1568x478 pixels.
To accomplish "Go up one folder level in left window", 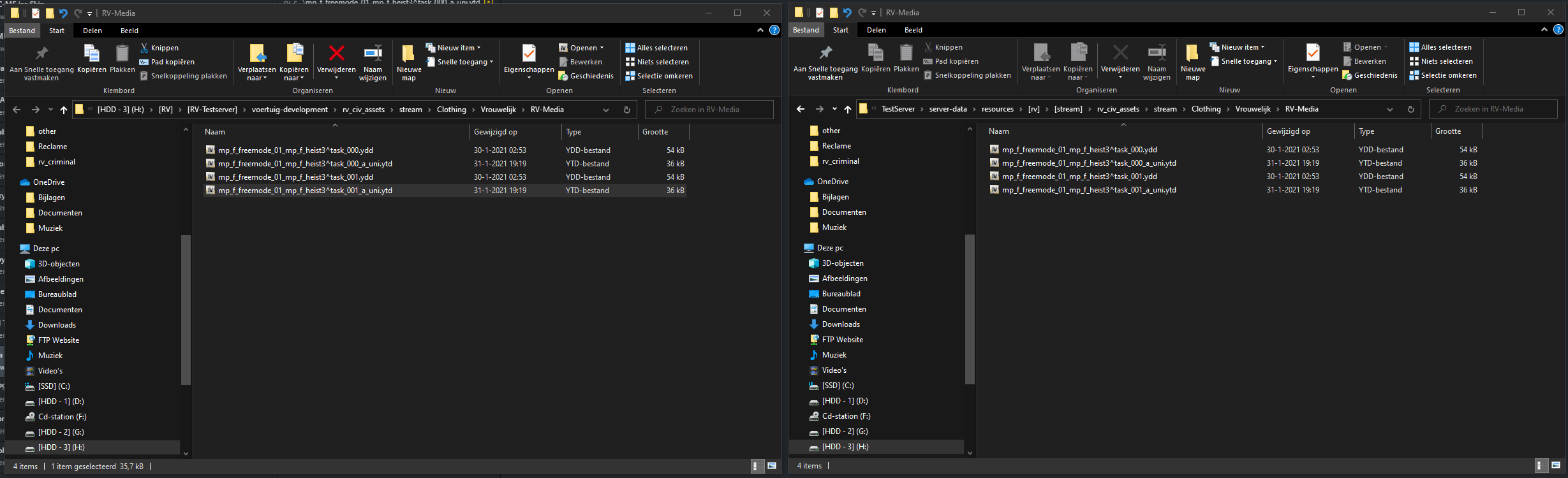I will click(x=64, y=110).
